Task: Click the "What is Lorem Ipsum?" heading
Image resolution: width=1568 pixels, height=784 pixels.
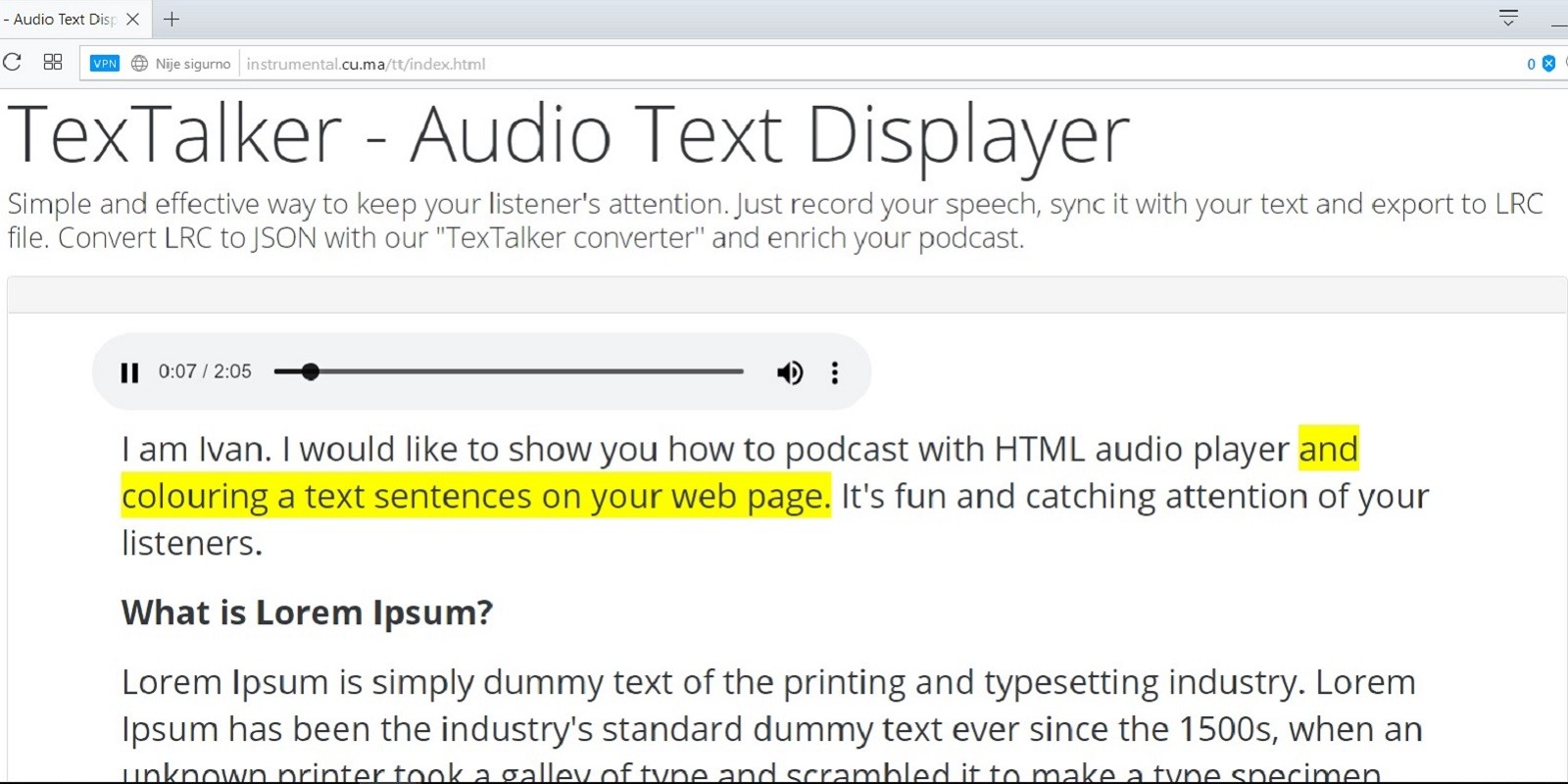Action: [x=307, y=612]
